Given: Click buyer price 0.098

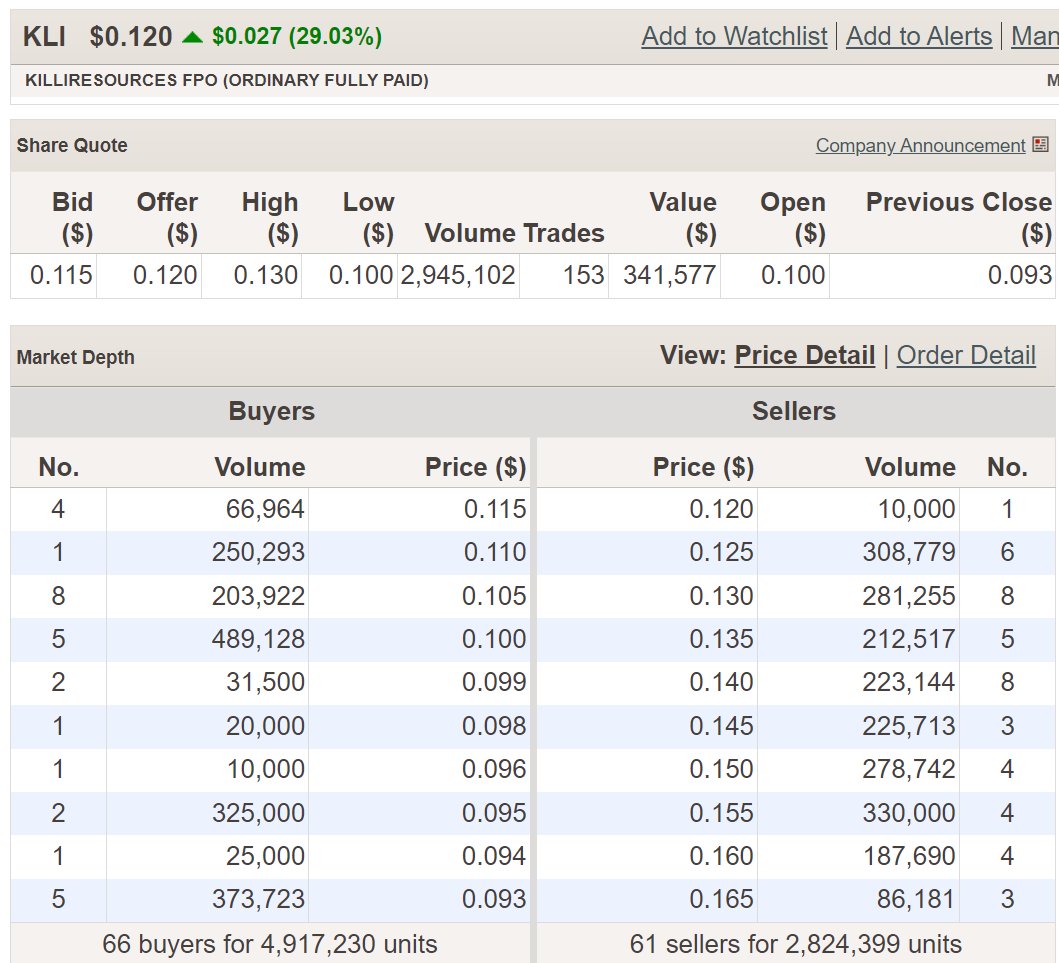Looking at the screenshot, I should coord(494,727).
